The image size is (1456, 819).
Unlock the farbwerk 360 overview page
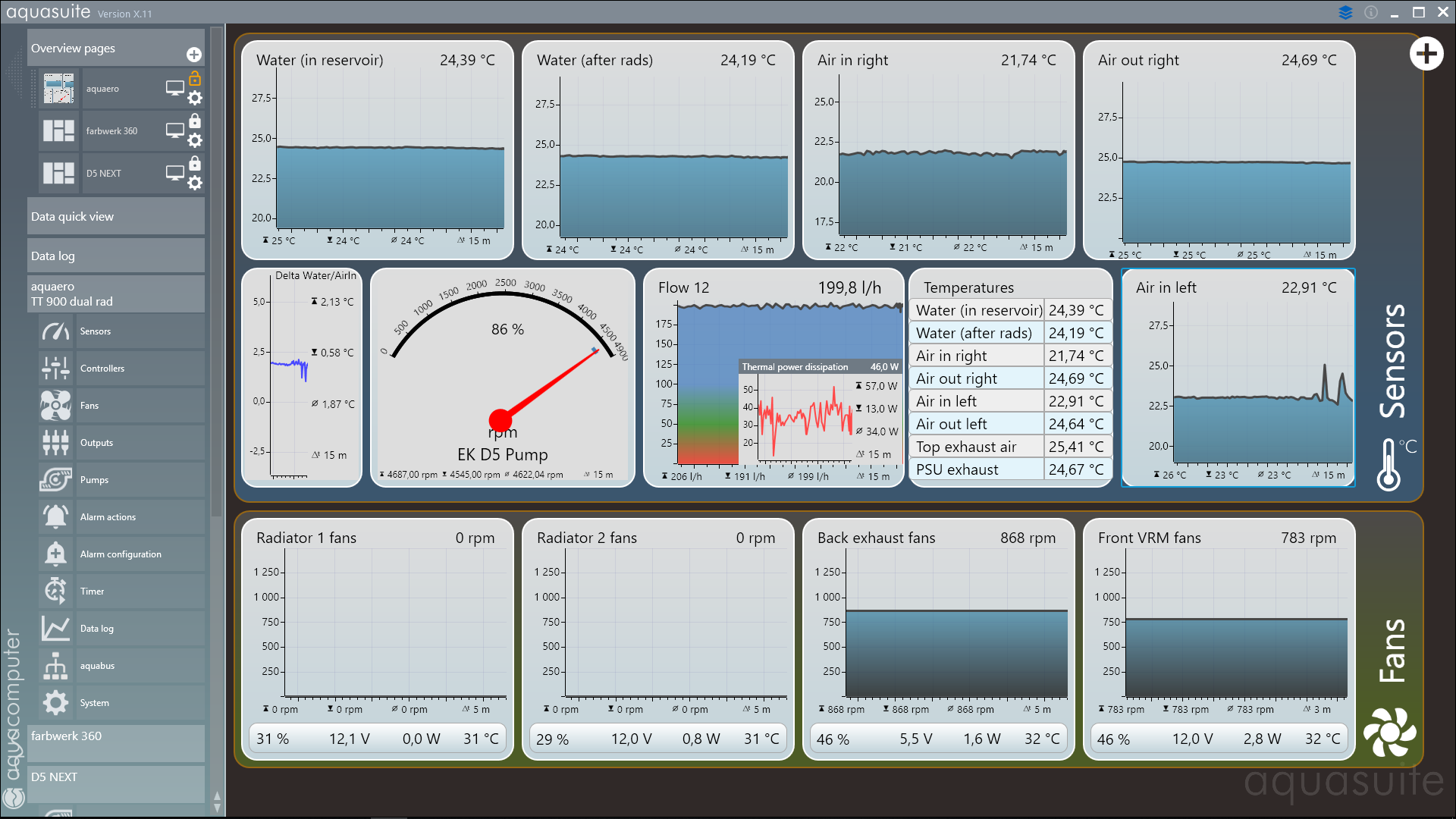(195, 121)
